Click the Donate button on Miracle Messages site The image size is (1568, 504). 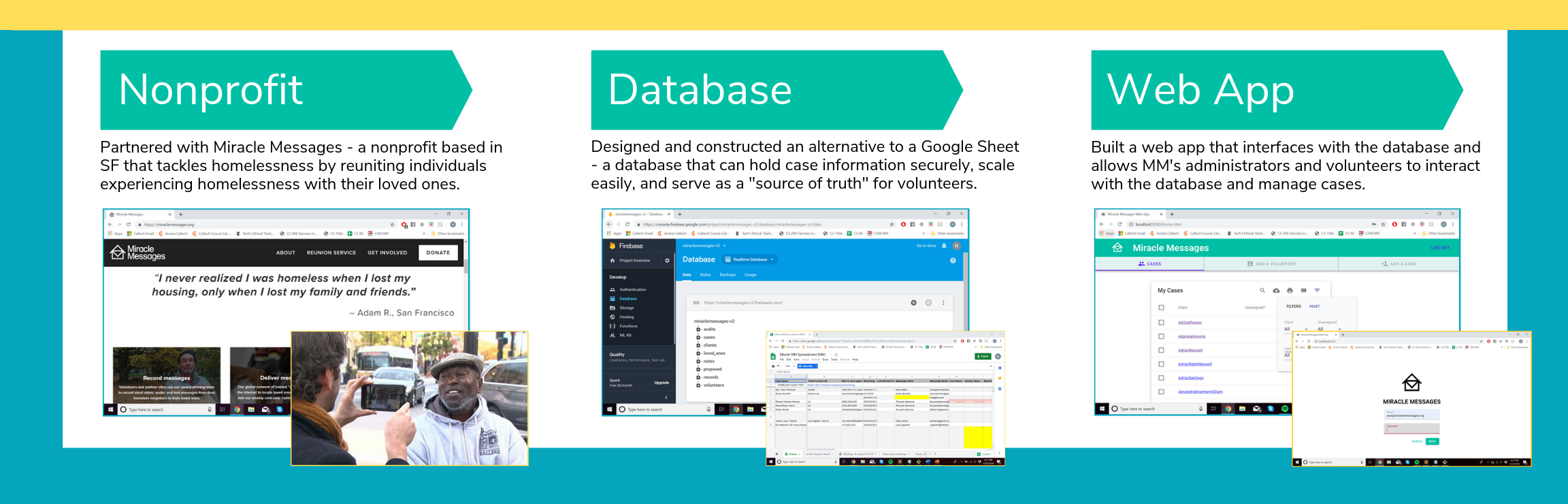(x=438, y=253)
